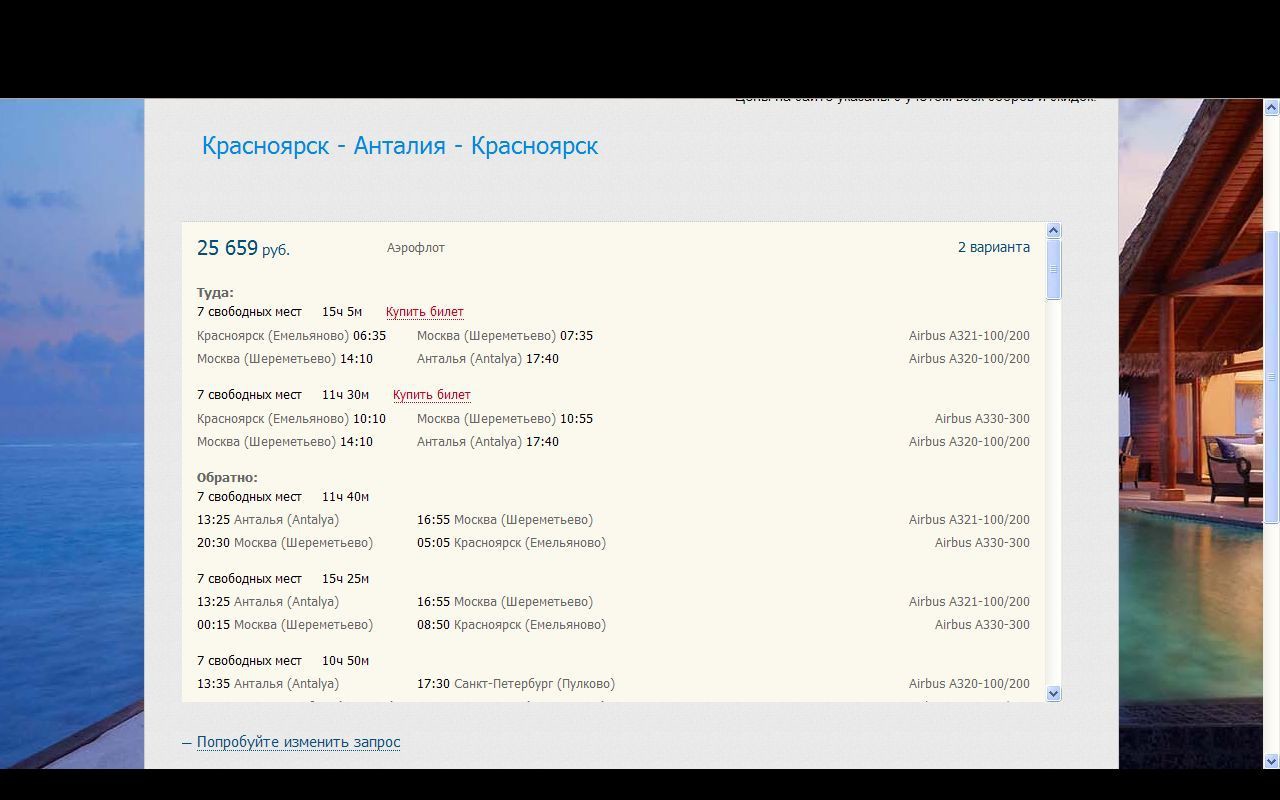Click Красноярск (Емельяново) 06:35 departure
The image size is (1280, 800).
tap(291, 336)
